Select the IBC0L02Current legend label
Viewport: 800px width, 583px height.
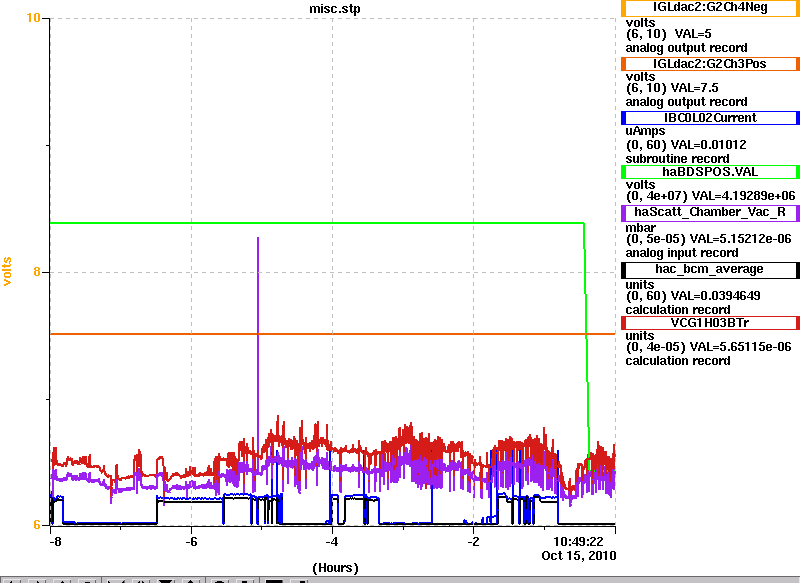click(x=710, y=118)
